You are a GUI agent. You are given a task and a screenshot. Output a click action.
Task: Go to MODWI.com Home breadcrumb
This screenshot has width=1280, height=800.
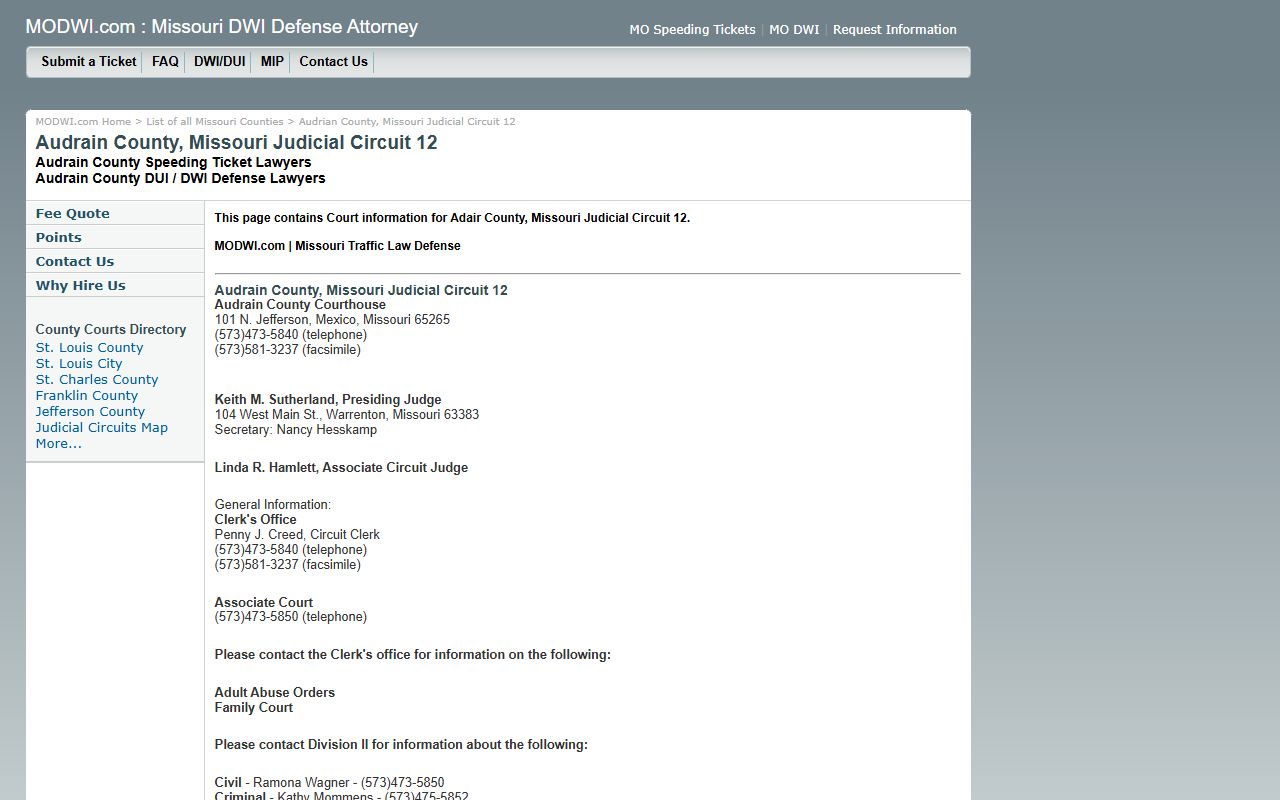click(x=83, y=122)
